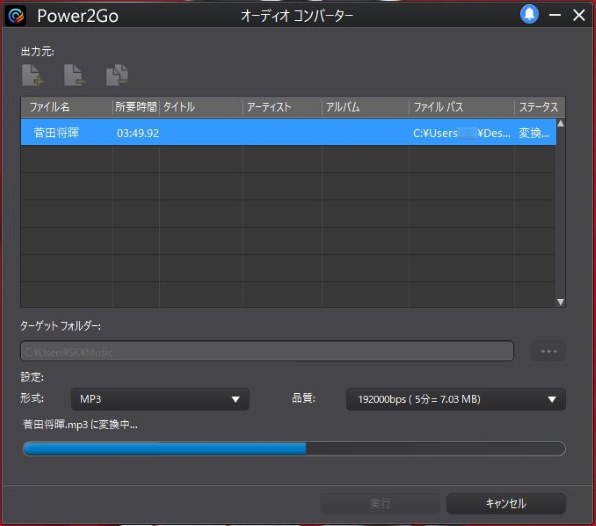This screenshot has height=526, width=596.
Task: Sort by タイトル column header
Action: 201,107
